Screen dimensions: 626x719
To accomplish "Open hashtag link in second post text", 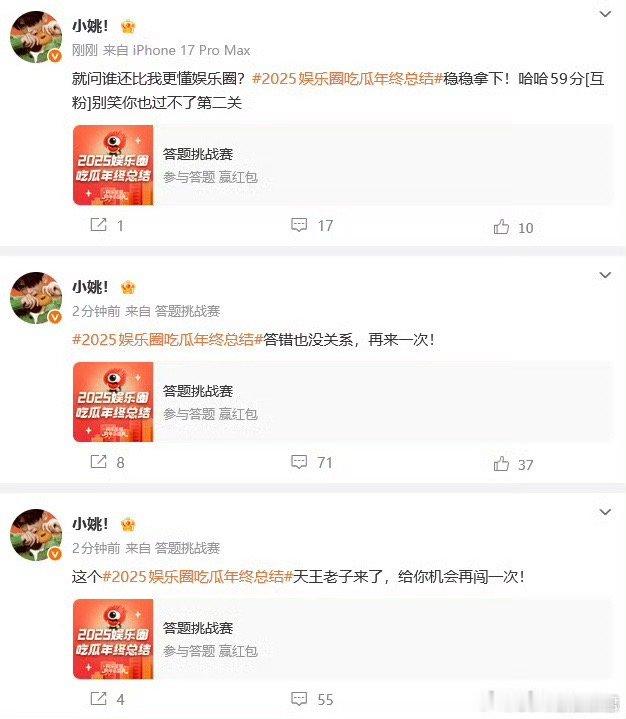I will (x=167, y=339).
